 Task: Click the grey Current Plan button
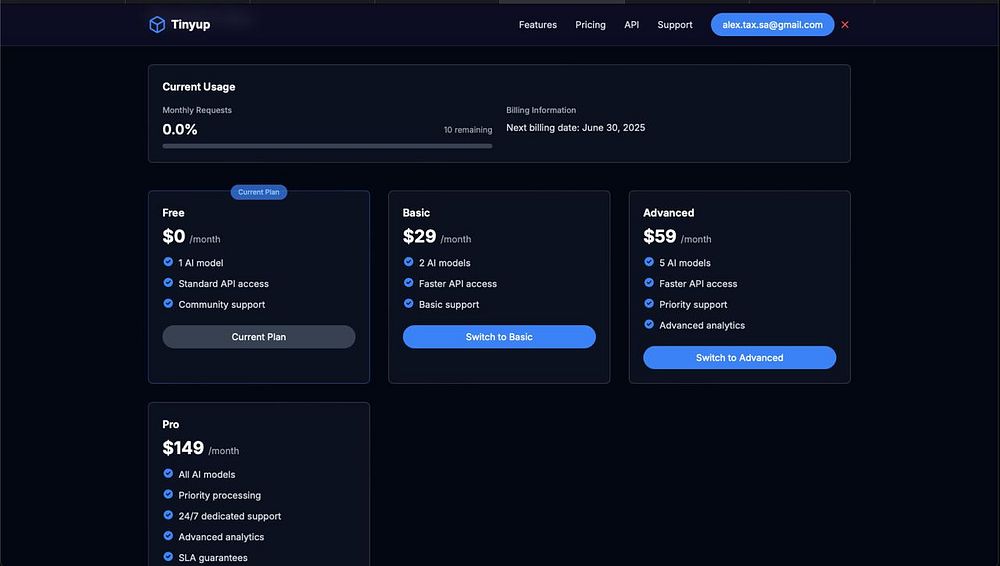259,336
